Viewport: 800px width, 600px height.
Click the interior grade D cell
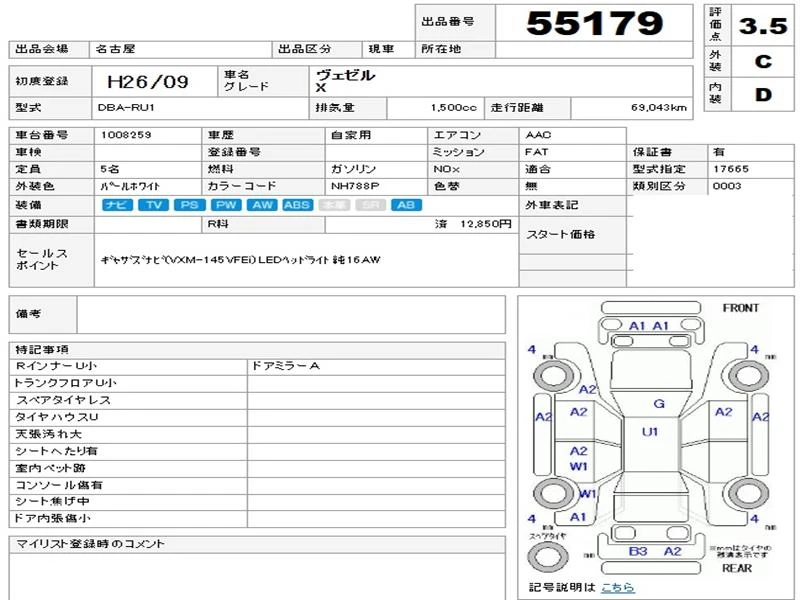762,95
